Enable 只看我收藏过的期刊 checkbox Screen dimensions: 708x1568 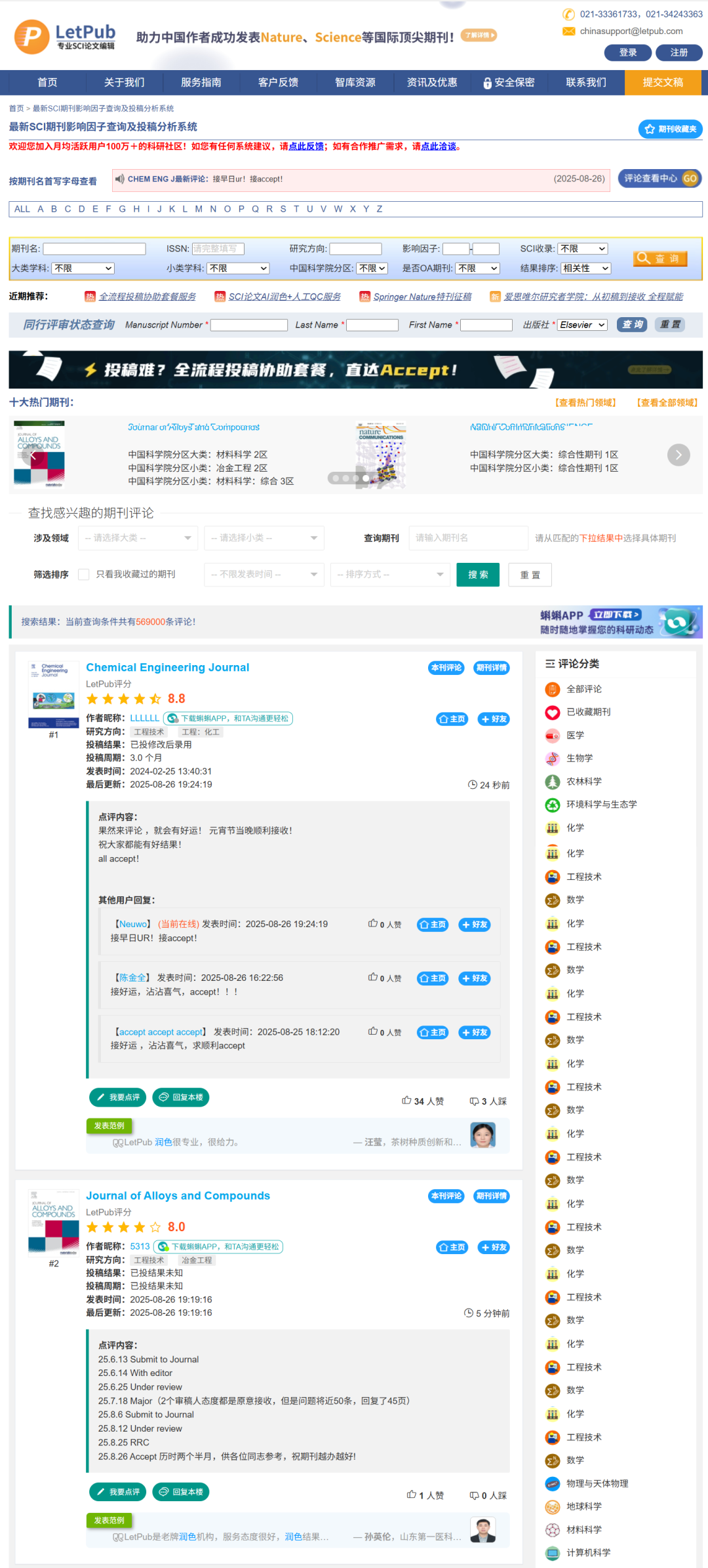(x=84, y=575)
